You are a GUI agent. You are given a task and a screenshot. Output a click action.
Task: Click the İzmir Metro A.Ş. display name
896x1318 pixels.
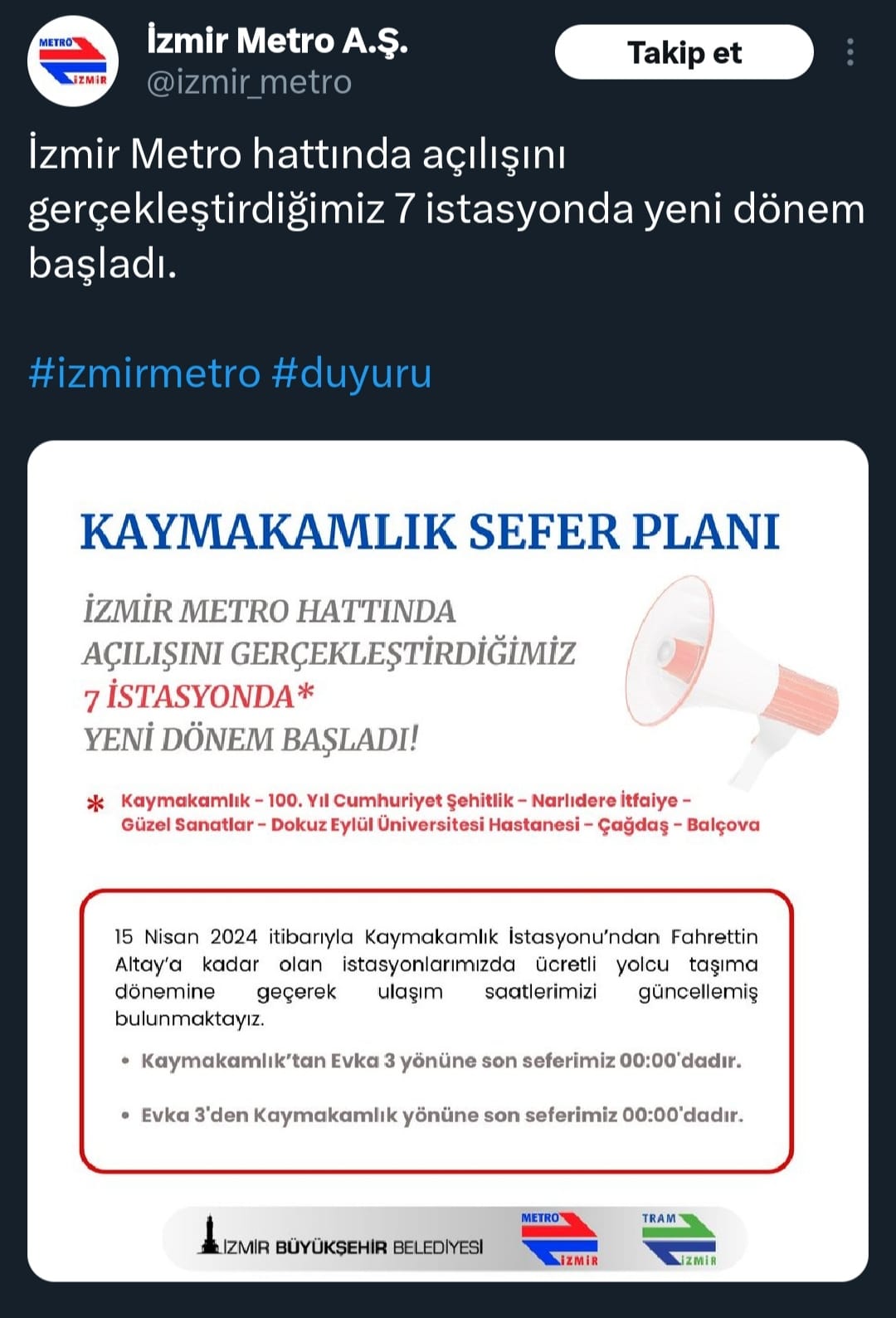(277, 40)
